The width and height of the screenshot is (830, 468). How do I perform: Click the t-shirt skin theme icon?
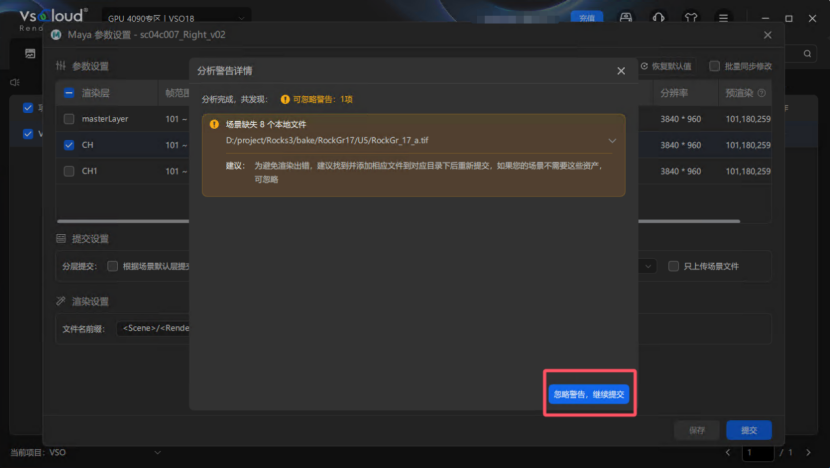690,18
